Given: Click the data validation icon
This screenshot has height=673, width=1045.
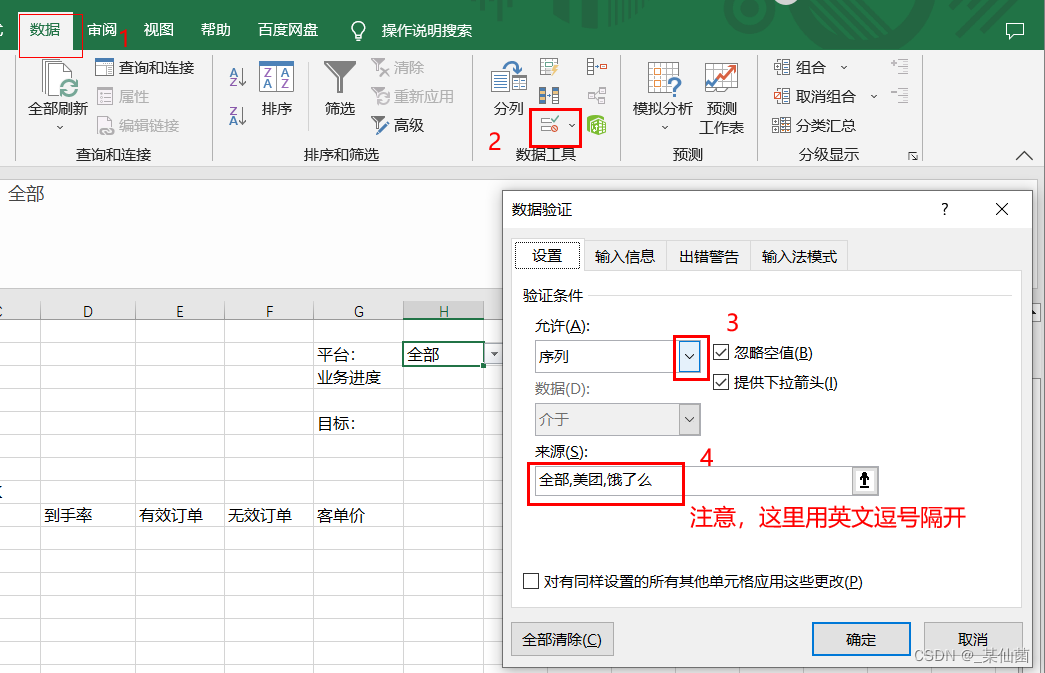Looking at the screenshot, I should (x=550, y=125).
